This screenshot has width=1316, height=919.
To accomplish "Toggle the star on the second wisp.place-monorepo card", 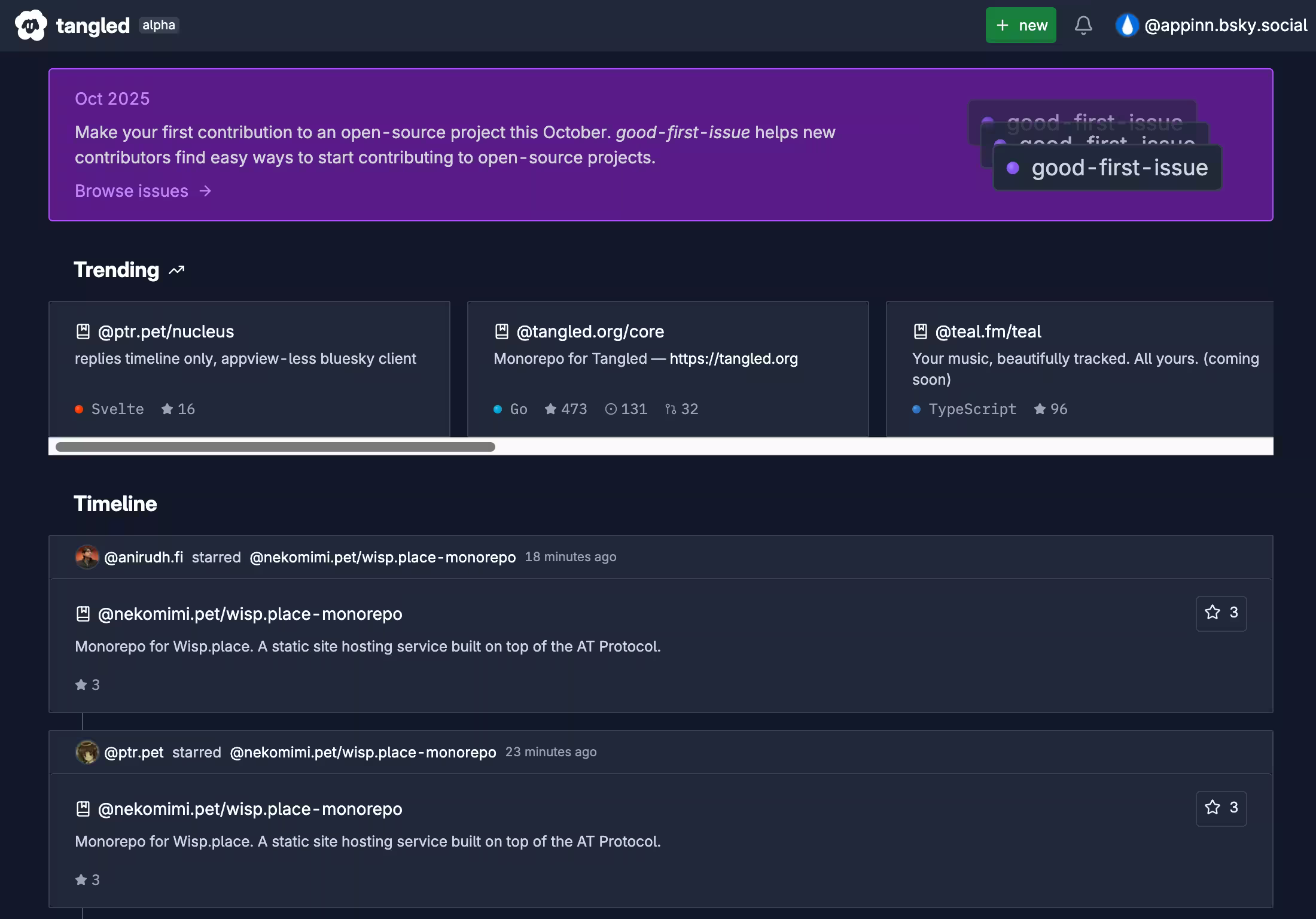I will pyautogui.click(x=1221, y=808).
